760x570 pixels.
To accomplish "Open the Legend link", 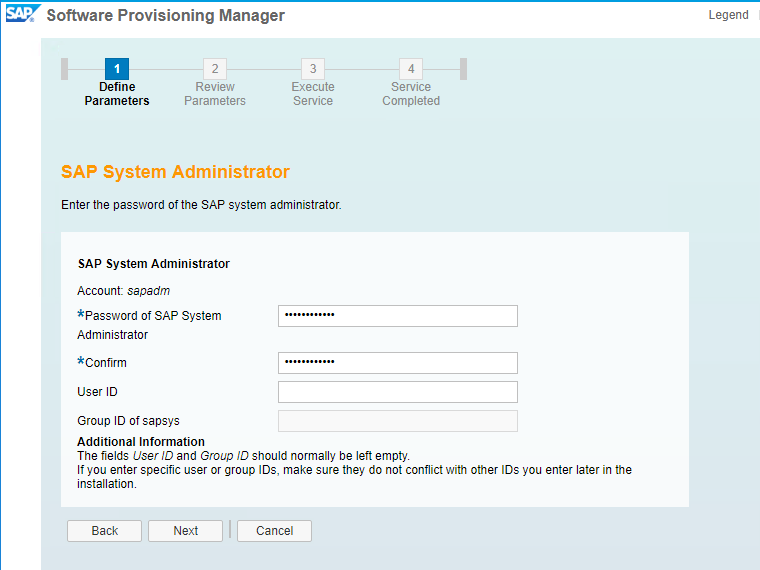I will [728, 15].
